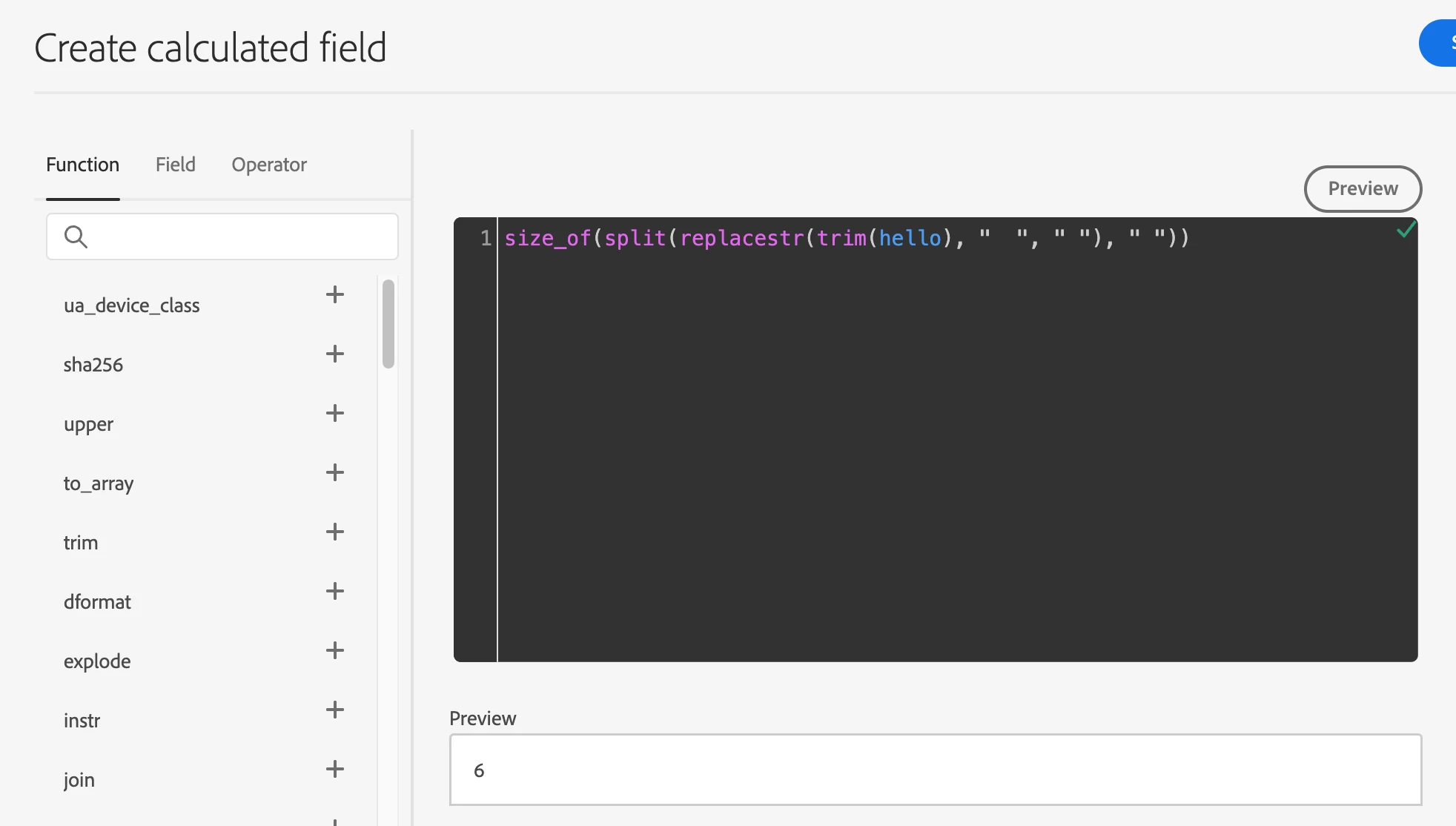
Task: Click the blue button at top right
Action: click(1440, 43)
